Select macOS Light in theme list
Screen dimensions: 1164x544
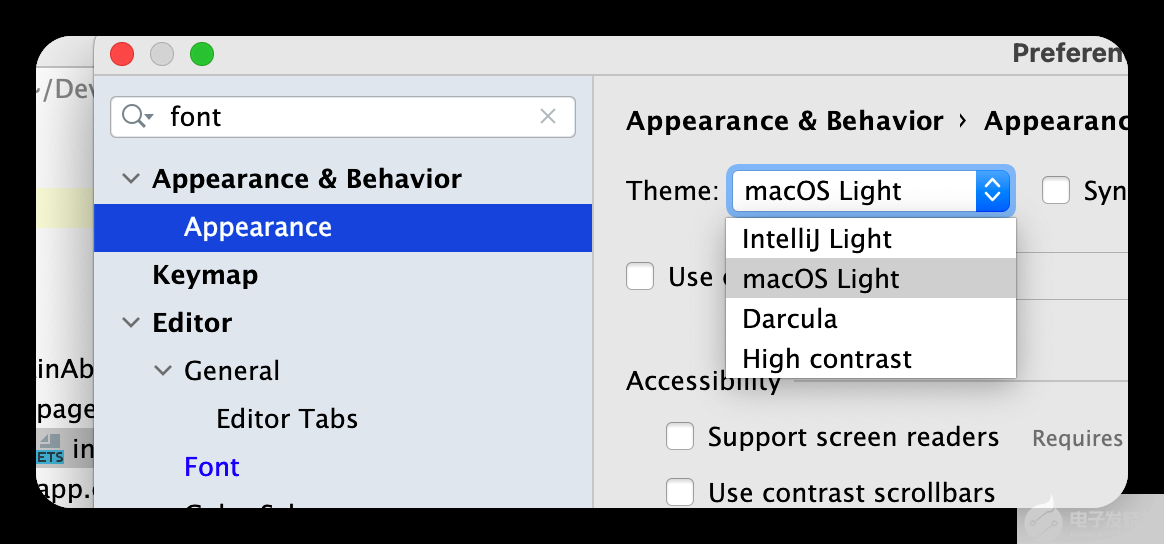821,279
